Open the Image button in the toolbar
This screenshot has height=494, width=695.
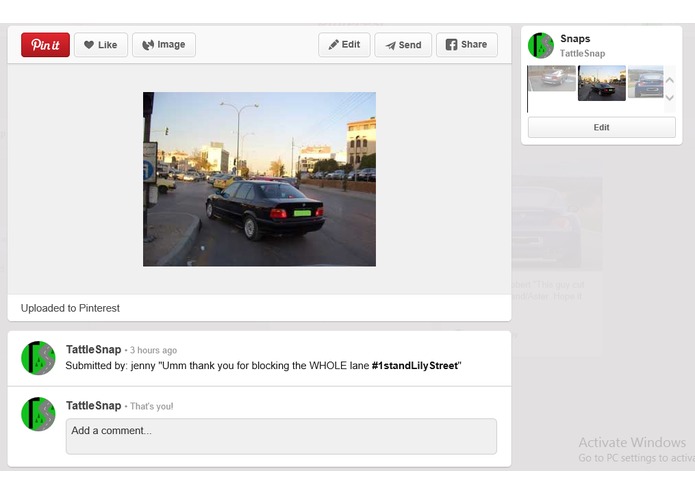tap(164, 45)
